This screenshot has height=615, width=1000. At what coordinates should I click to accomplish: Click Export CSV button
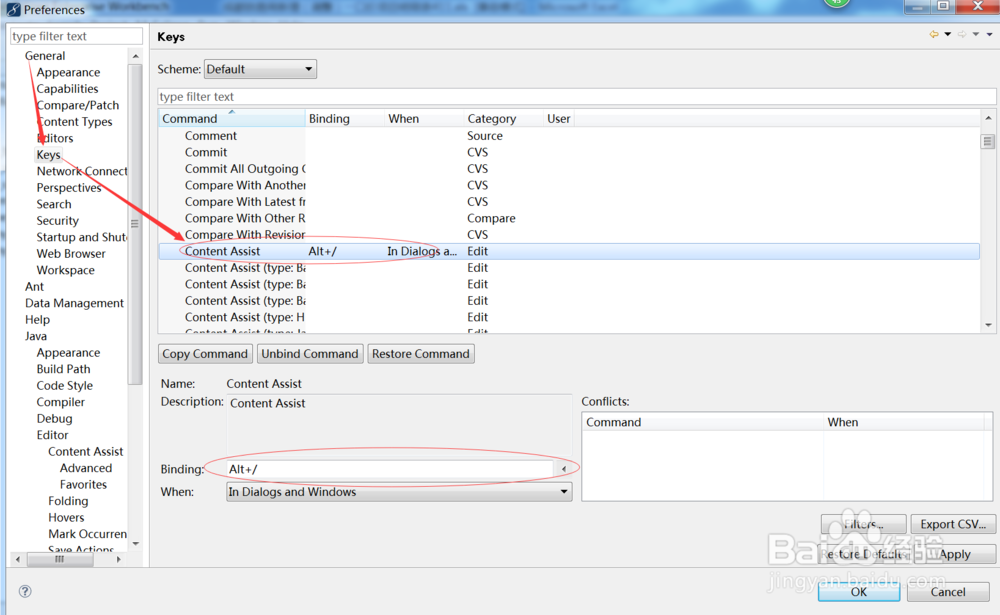(953, 524)
